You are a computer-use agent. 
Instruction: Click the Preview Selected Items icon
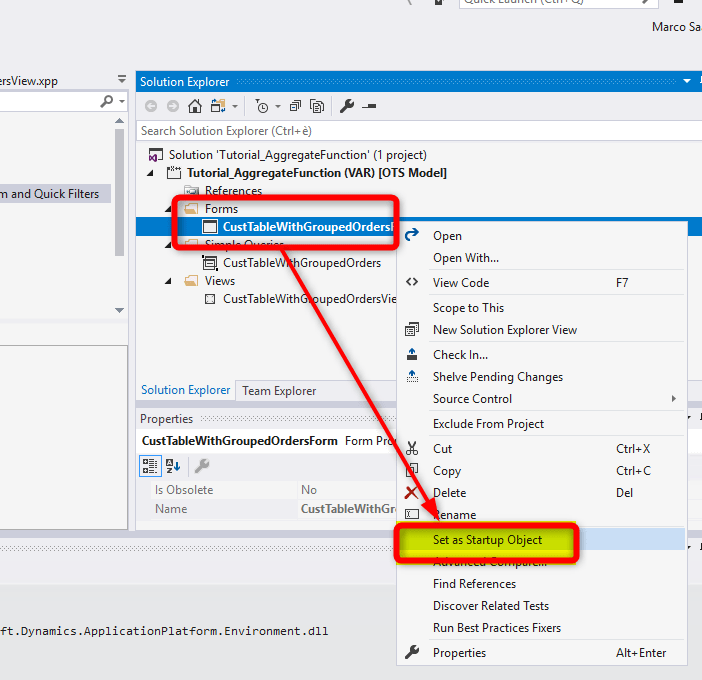[369, 106]
